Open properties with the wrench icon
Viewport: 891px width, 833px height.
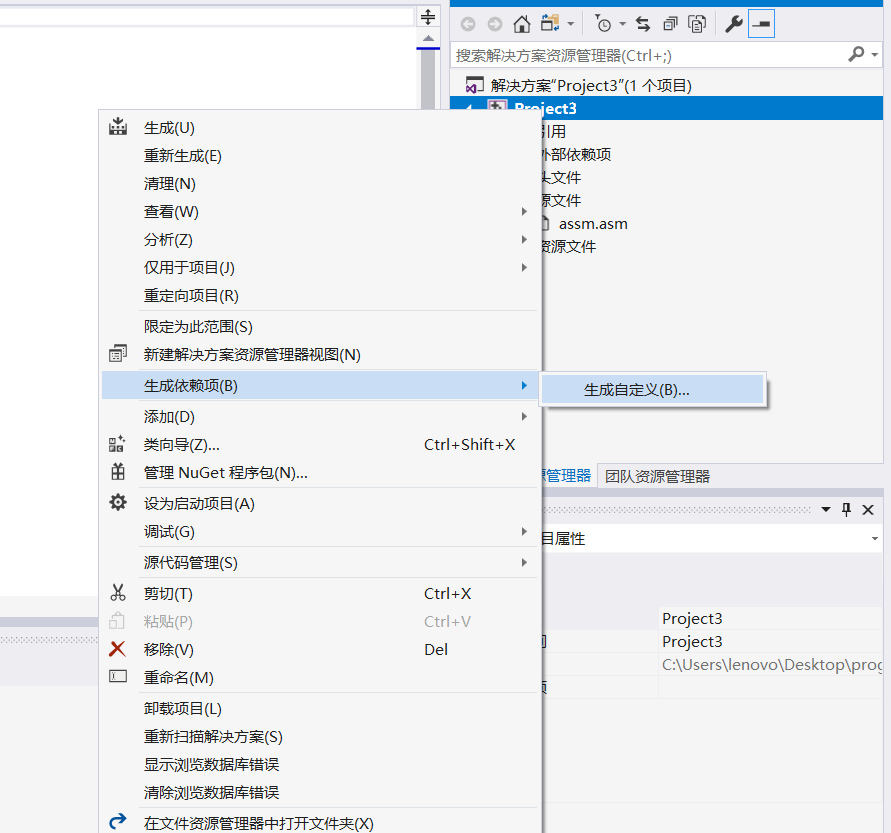point(734,24)
